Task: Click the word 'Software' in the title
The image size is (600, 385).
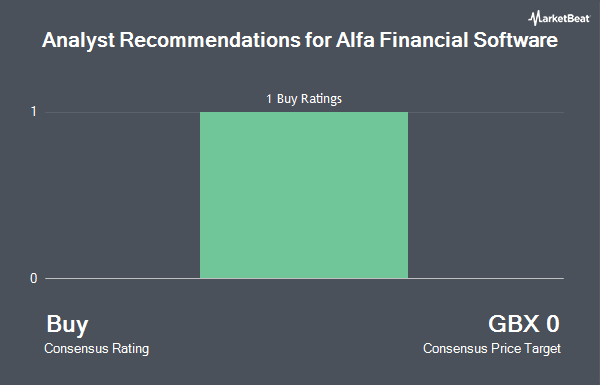Action: coord(516,40)
